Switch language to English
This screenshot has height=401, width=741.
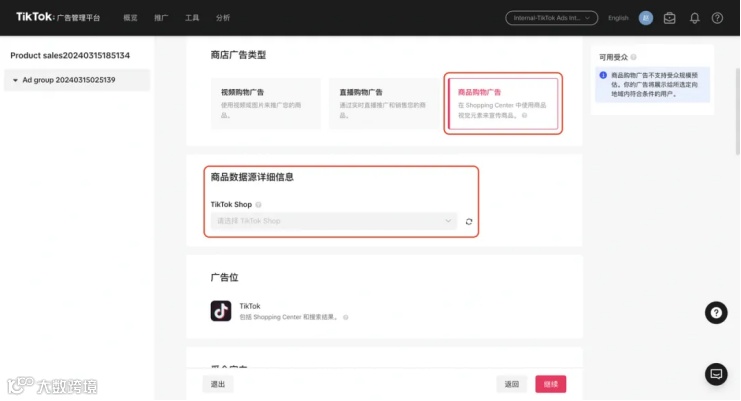click(618, 18)
